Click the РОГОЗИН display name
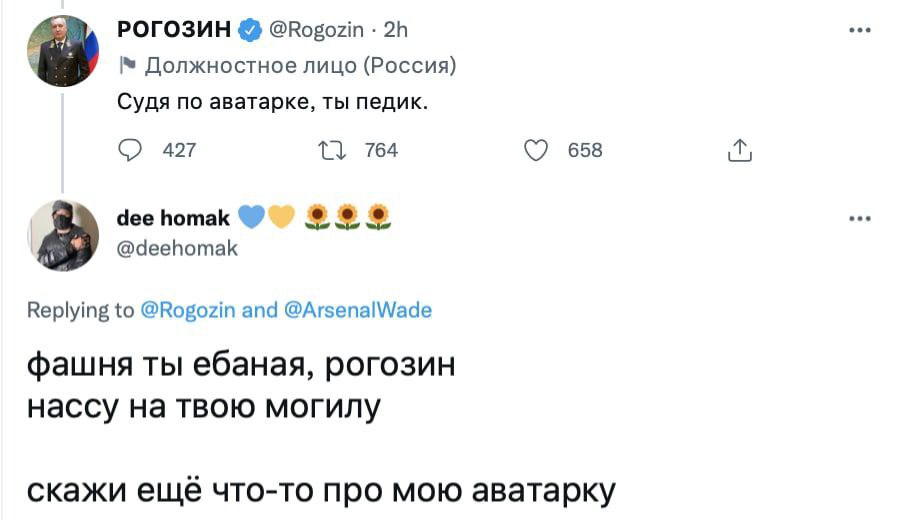This screenshot has width=898, height=520. [176, 31]
